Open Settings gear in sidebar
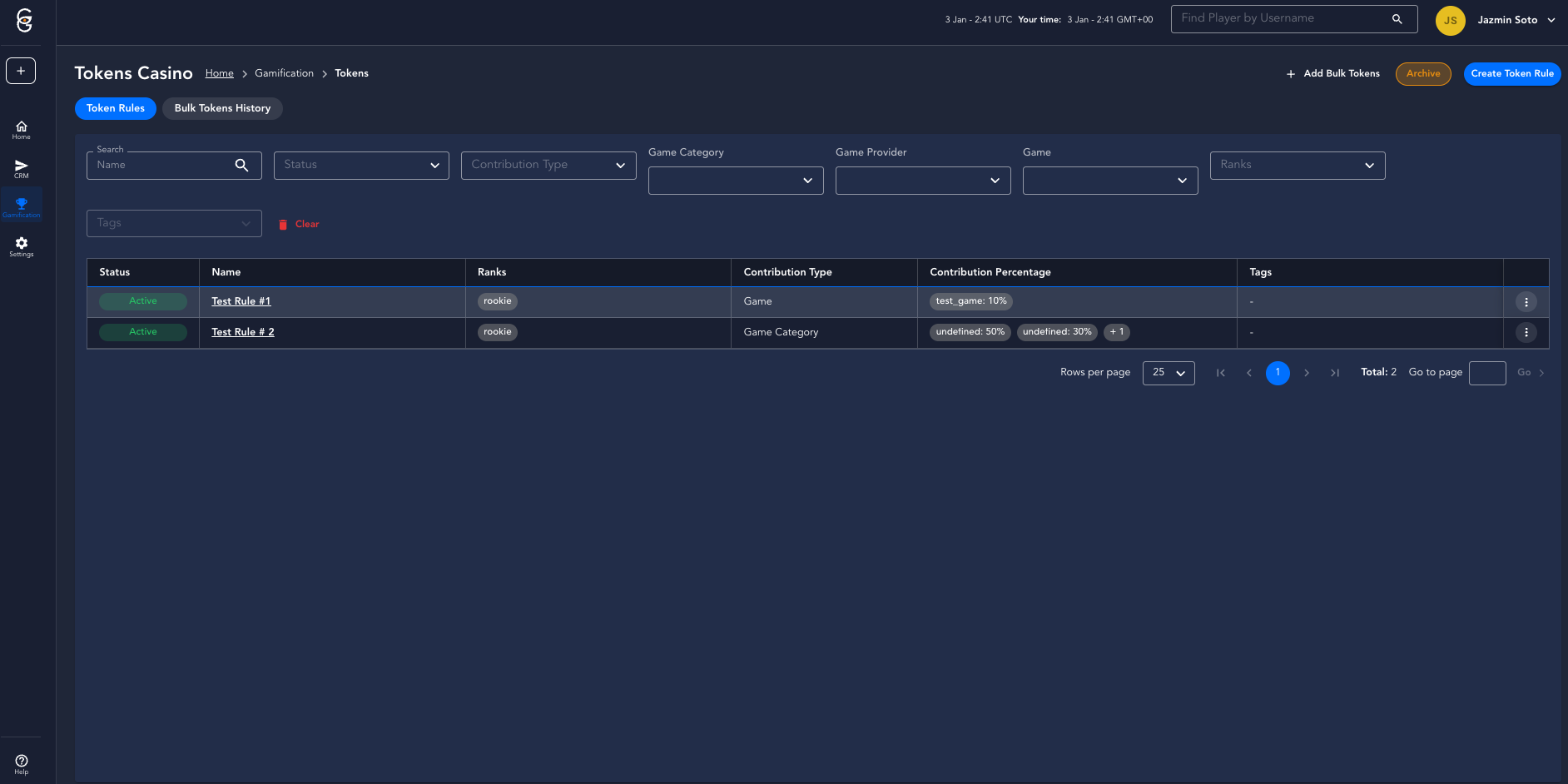 [22, 246]
